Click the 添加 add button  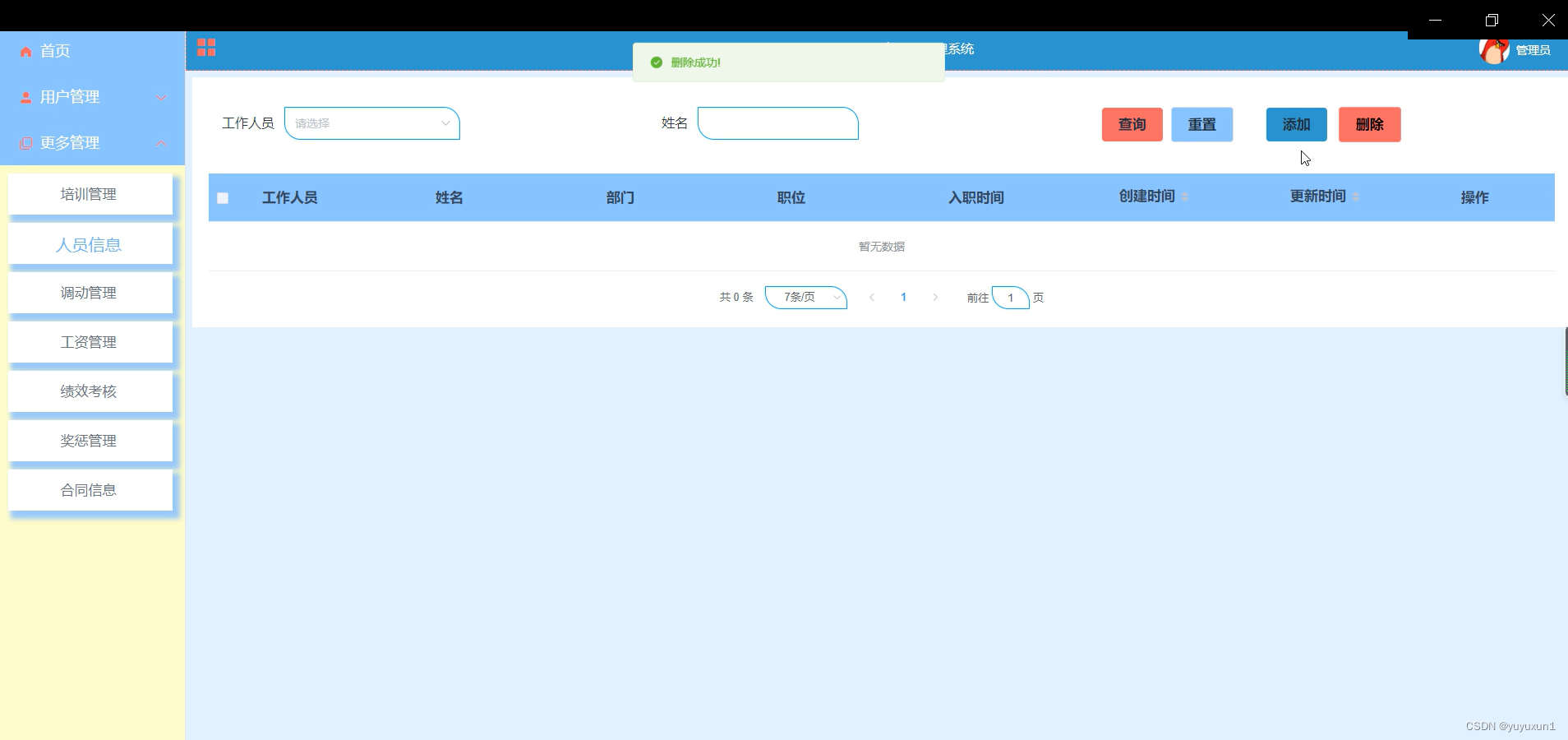coord(1297,125)
